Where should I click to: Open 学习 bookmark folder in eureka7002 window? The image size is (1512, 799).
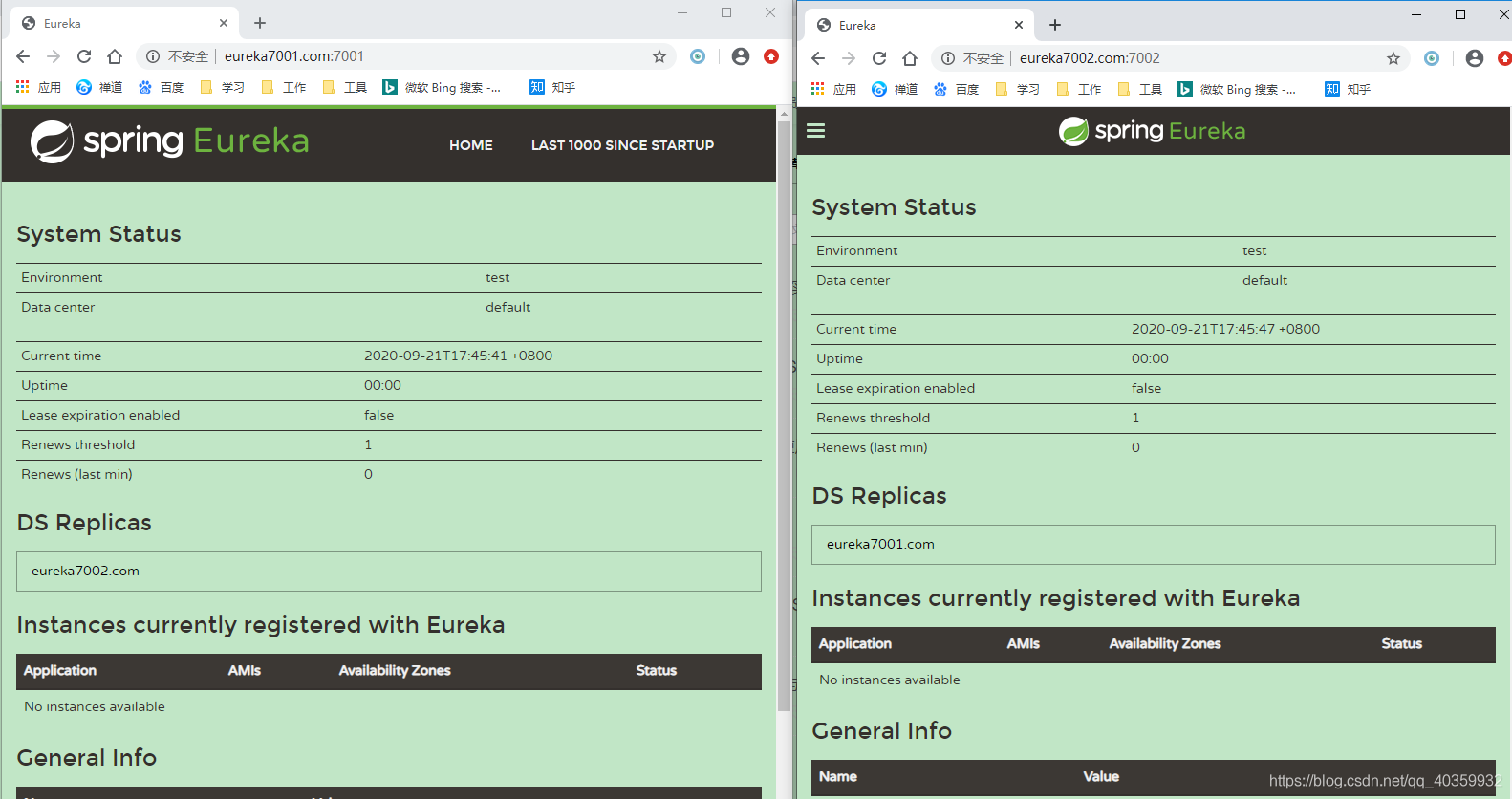1017,89
